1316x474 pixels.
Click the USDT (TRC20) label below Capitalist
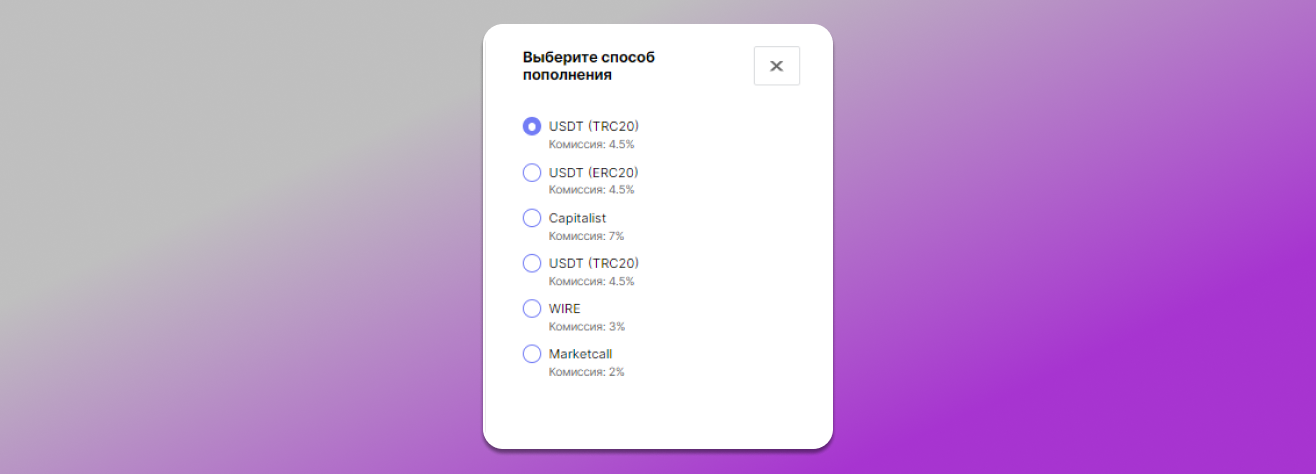593,263
